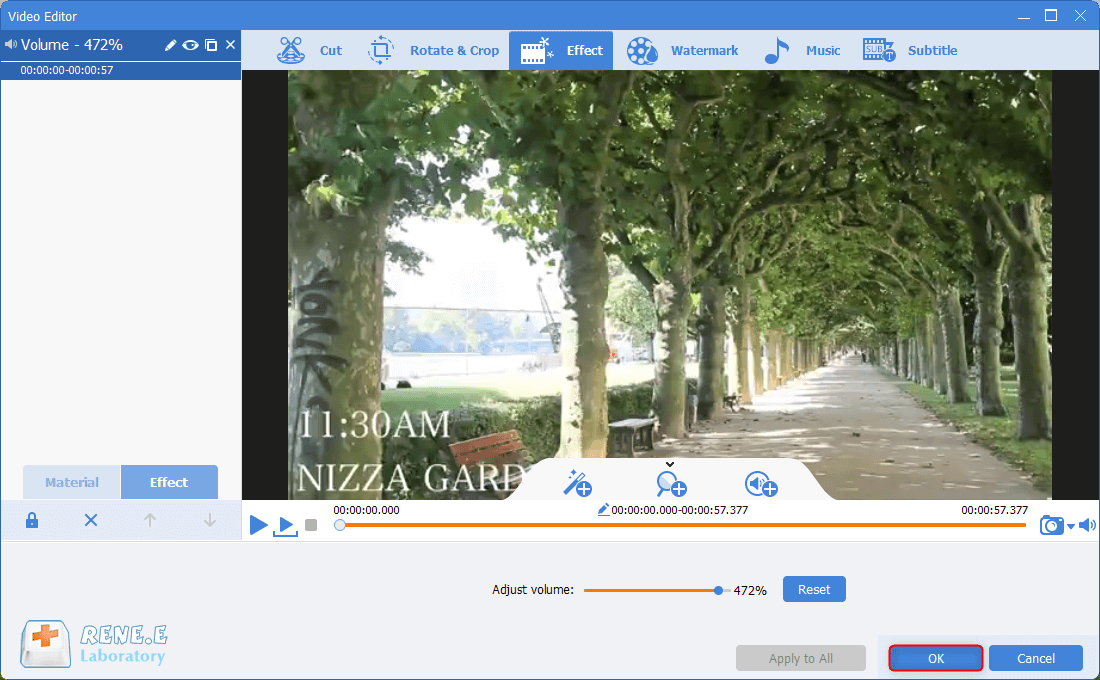1100x680 pixels.
Task: Click the Cancel button
Action: point(1035,658)
